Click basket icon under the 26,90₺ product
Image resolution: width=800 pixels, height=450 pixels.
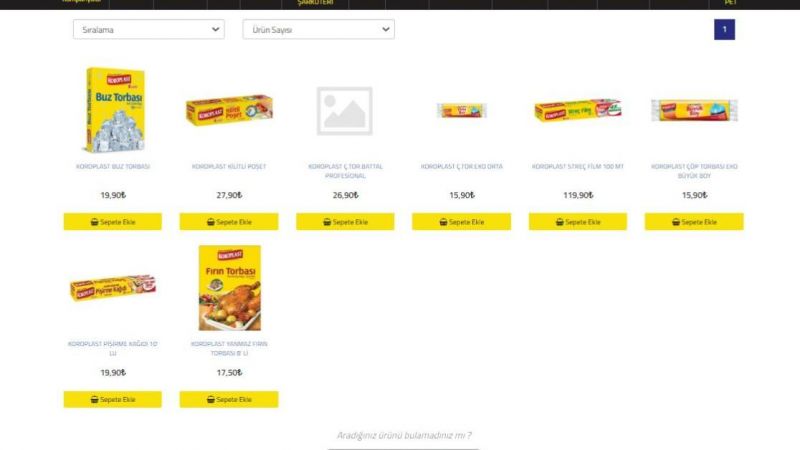327,222
